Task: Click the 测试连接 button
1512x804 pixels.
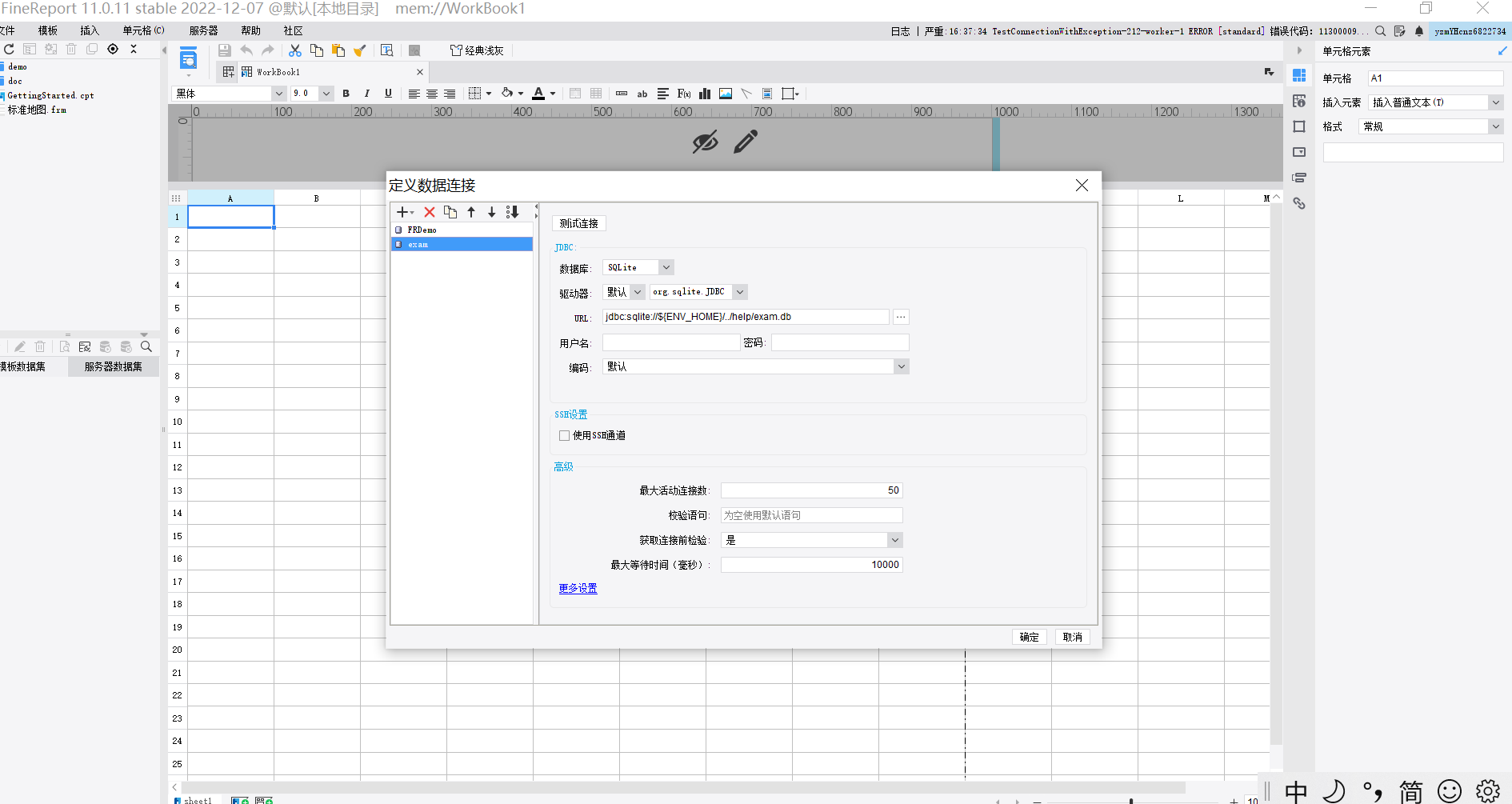Action: click(578, 223)
